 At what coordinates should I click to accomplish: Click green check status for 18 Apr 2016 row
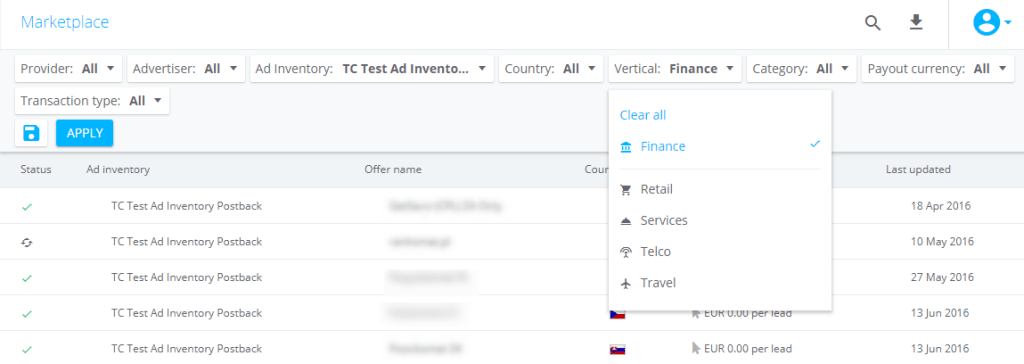[x=27, y=207]
